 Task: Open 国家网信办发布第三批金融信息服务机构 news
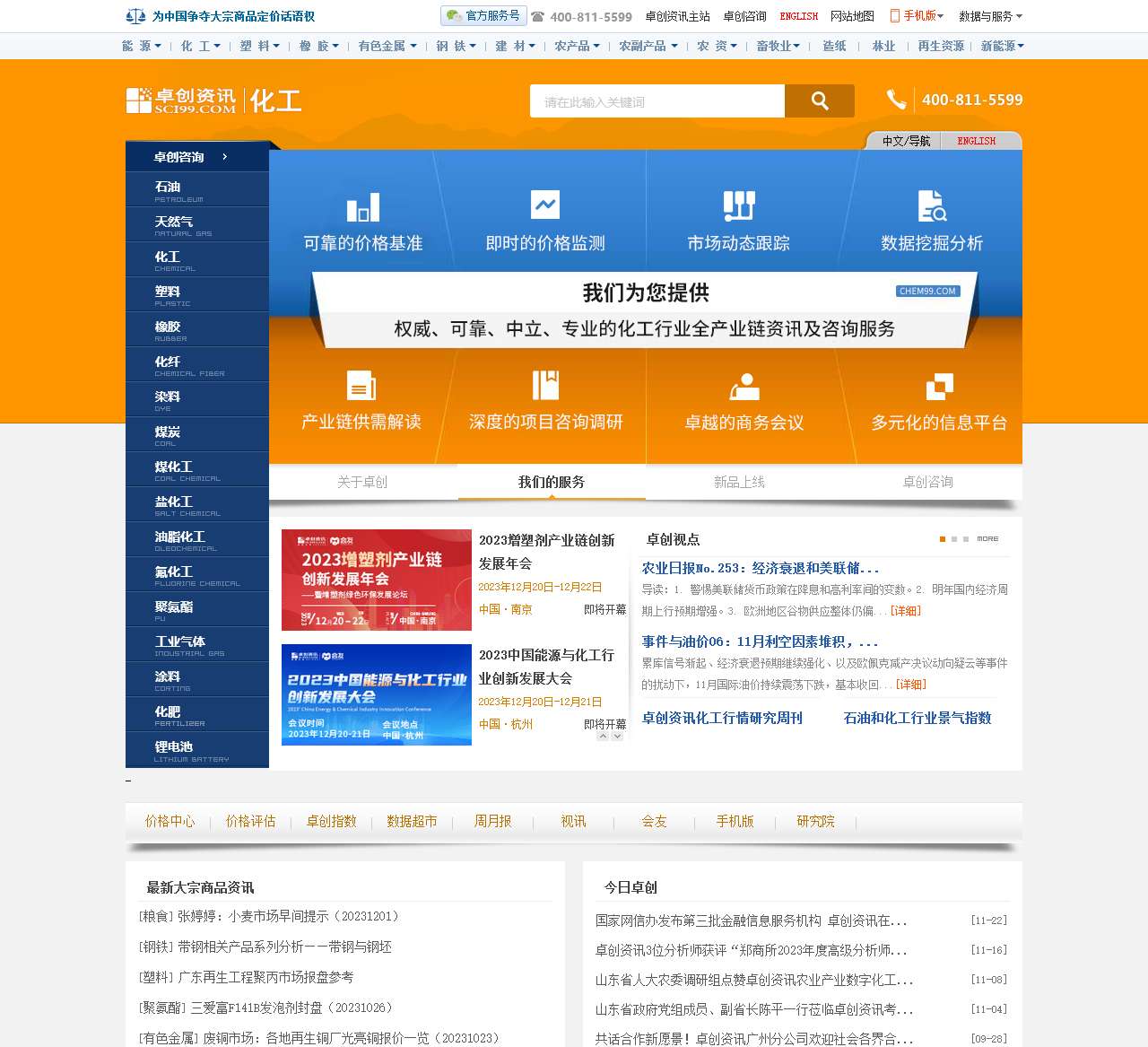coord(751,920)
